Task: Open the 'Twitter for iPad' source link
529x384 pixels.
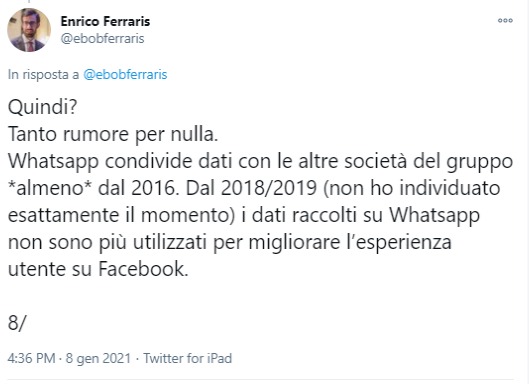Action: [188, 358]
